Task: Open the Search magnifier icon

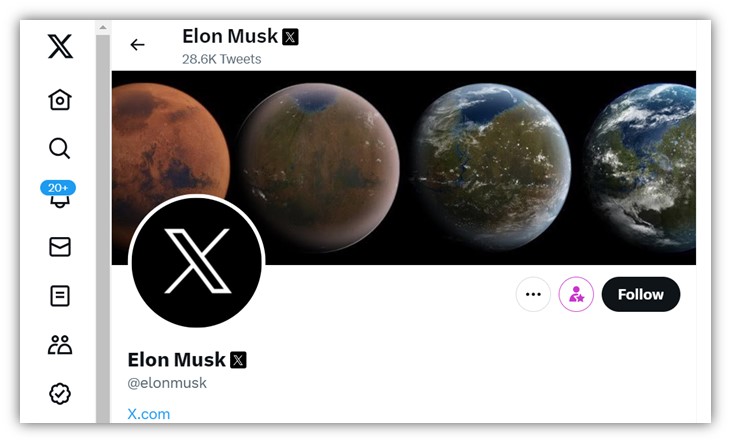Action: [60, 148]
